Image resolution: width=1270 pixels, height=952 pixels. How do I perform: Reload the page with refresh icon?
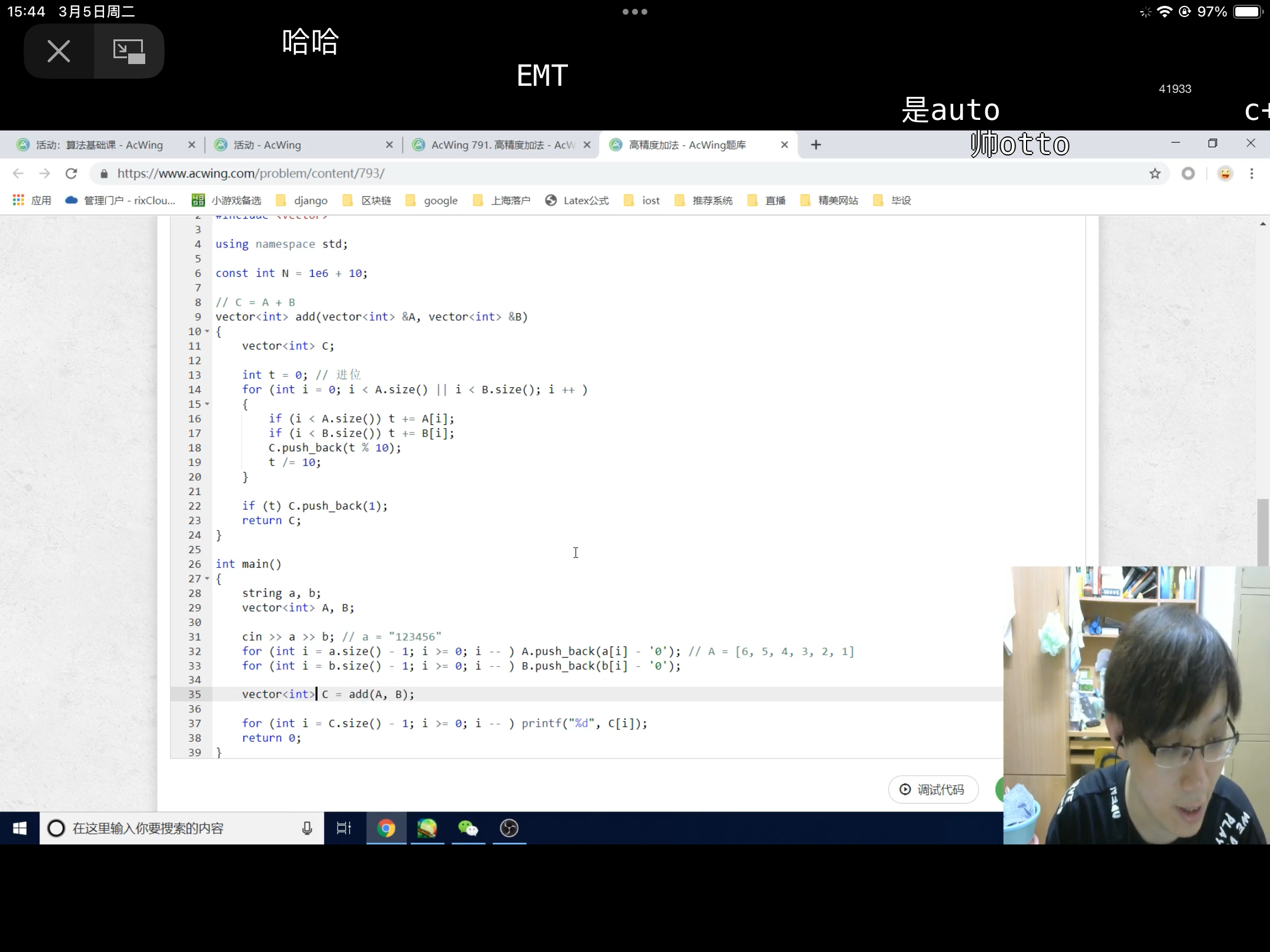click(71, 173)
